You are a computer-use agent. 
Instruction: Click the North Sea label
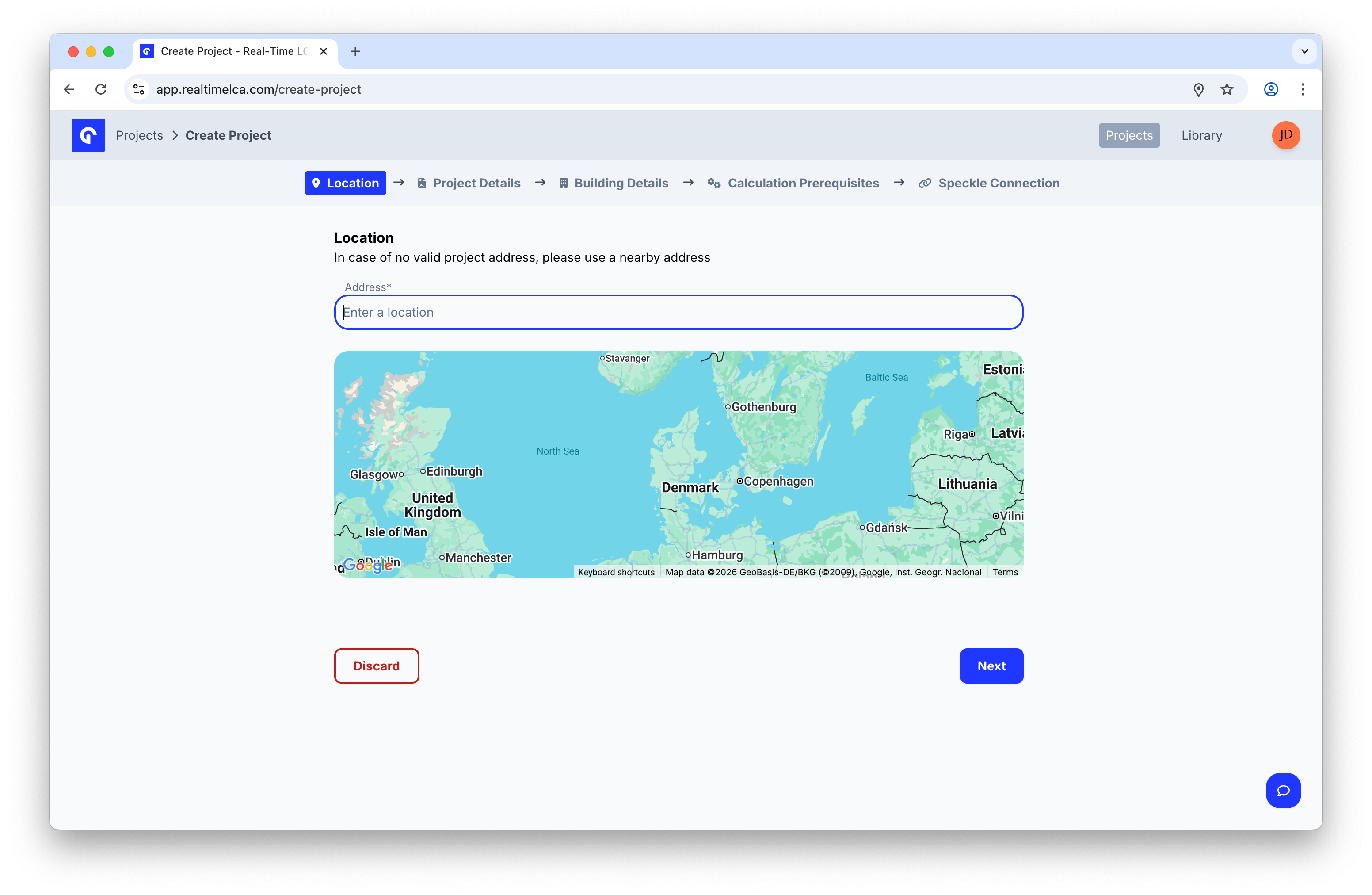coord(557,451)
